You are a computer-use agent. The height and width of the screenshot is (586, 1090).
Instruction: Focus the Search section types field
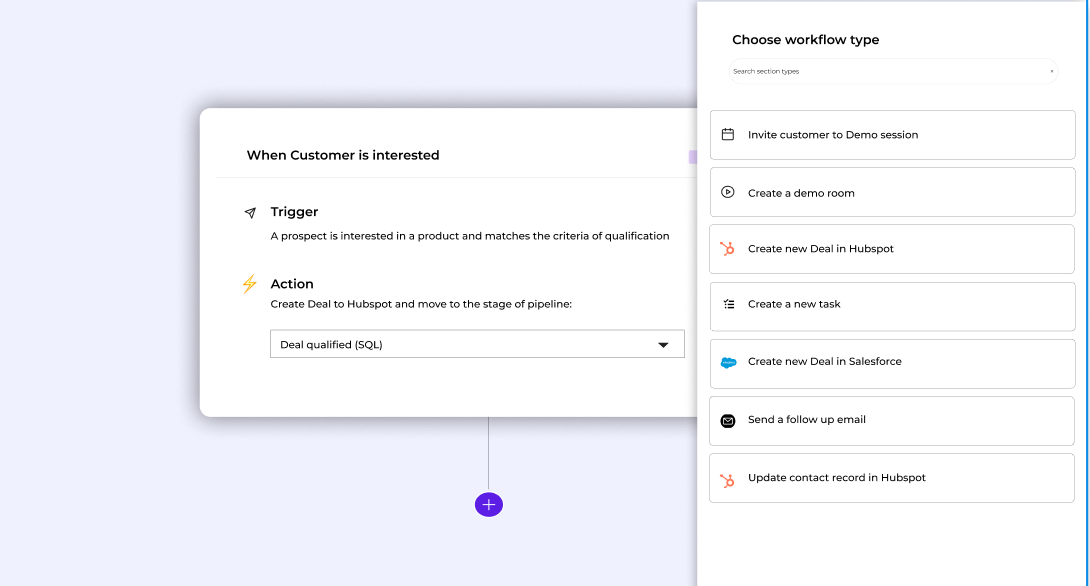pos(880,72)
